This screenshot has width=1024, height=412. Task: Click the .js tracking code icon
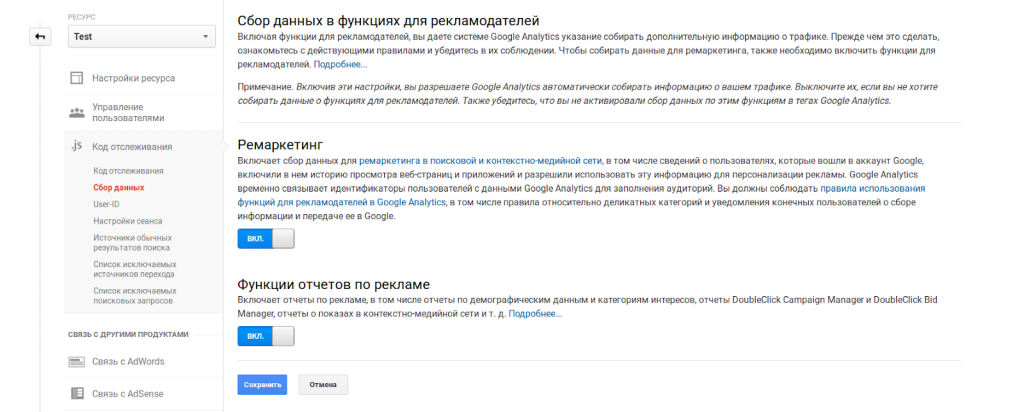(76, 146)
